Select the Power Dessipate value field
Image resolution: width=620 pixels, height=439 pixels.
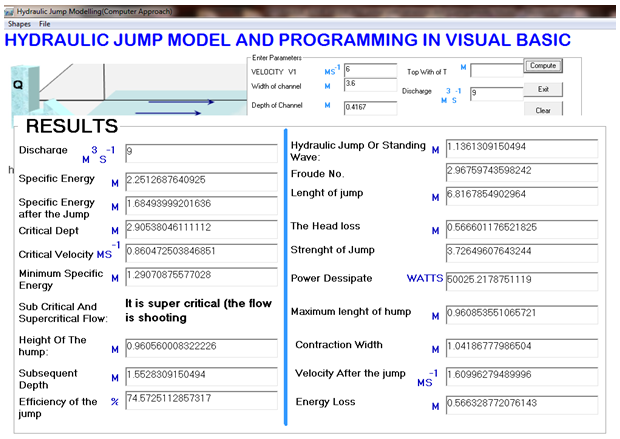click(x=520, y=278)
